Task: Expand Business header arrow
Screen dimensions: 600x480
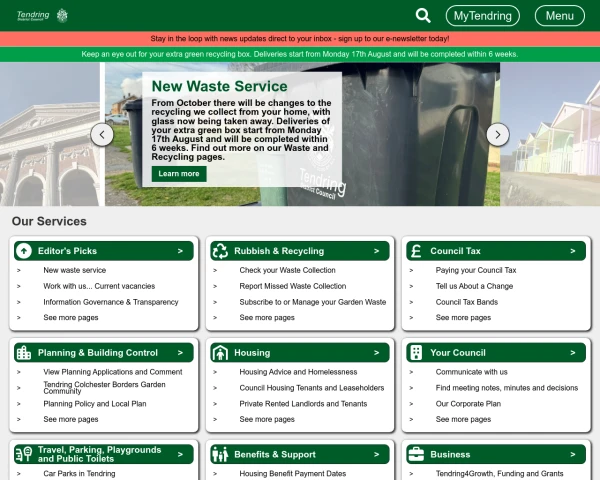Action: pos(573,454)
